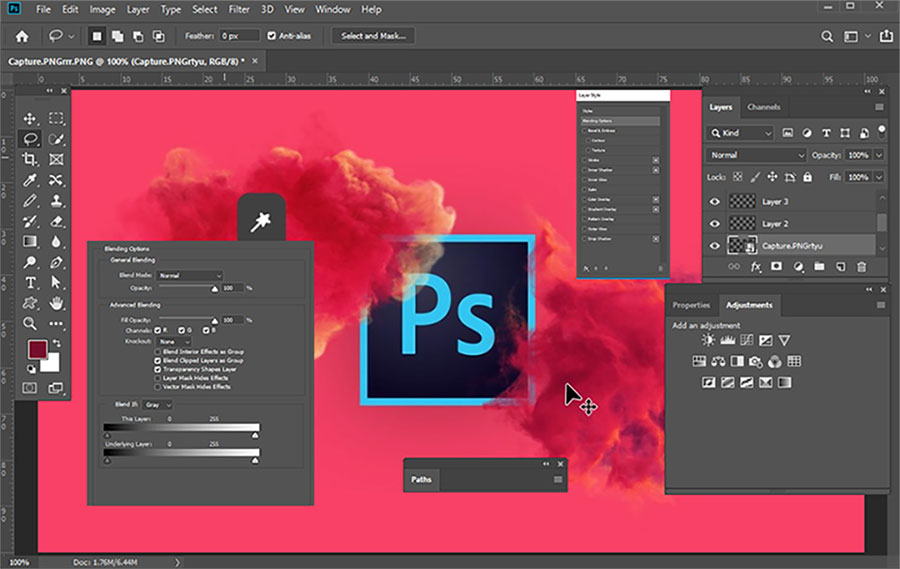Click the Home icon in options bar
This screenshot has height=569, width=900.
point(22,37)
